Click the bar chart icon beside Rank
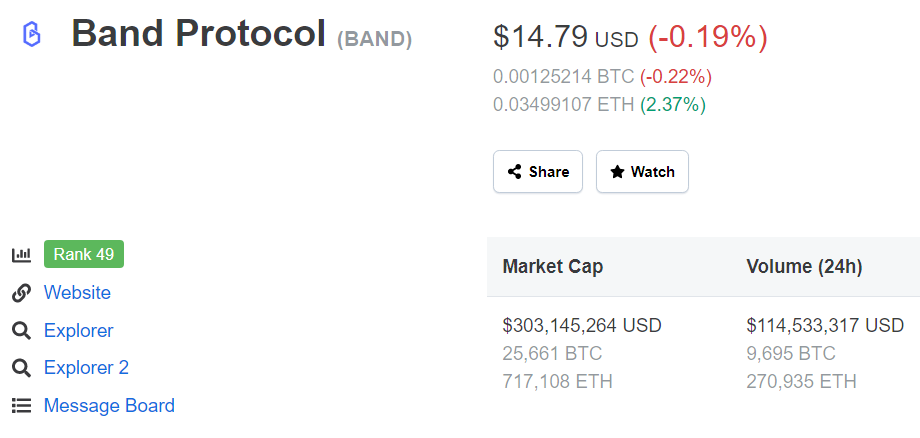Image resolution: width=920 pixels, height=438 pixels. coord(21,254)
